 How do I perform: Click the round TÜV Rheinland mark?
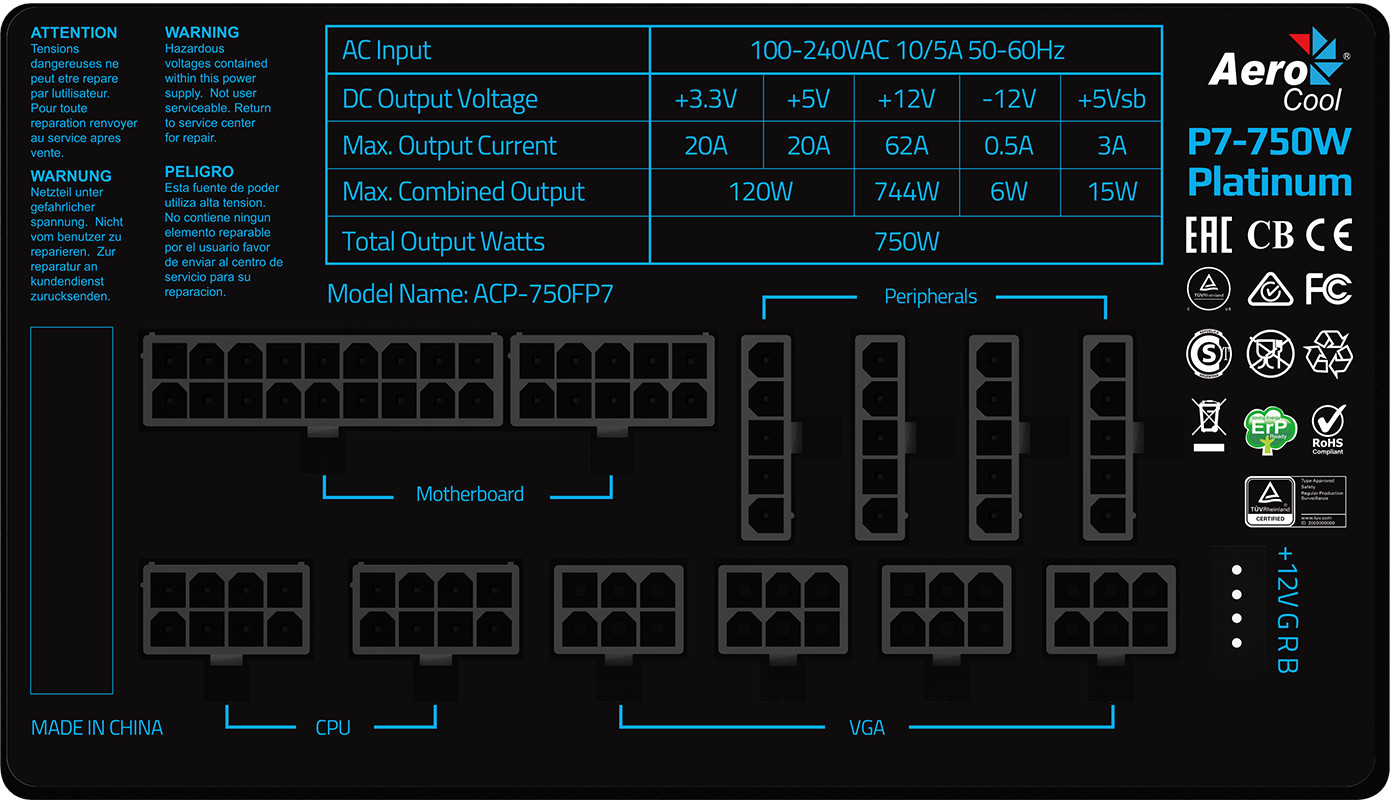(1209, 290)
